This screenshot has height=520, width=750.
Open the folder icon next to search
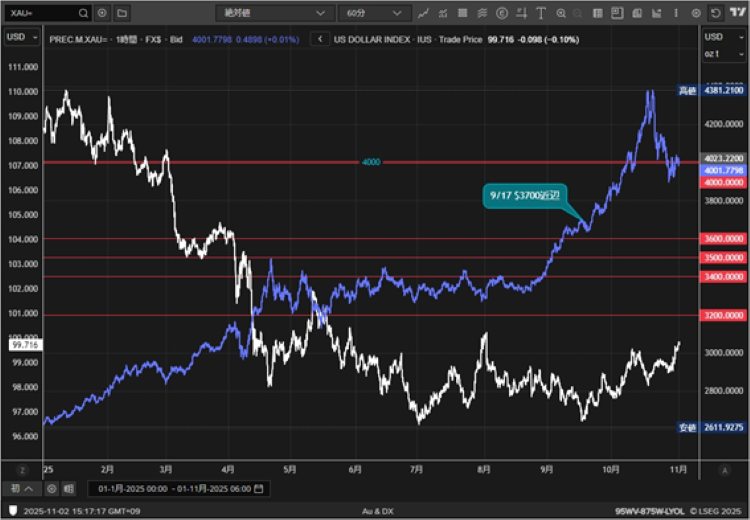coord(121,14)
